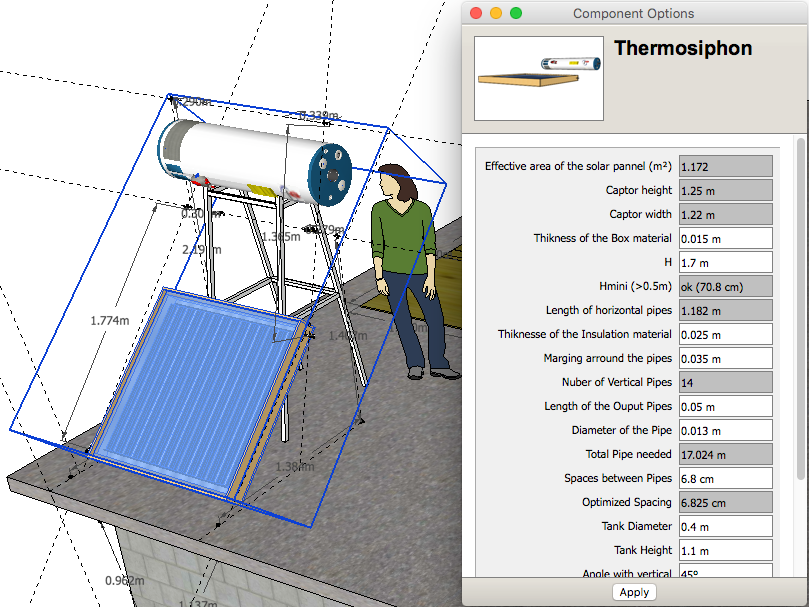The width and height of the screenshot is (809, 607).
Task: Click the Apply button
Action: point(634,592)
